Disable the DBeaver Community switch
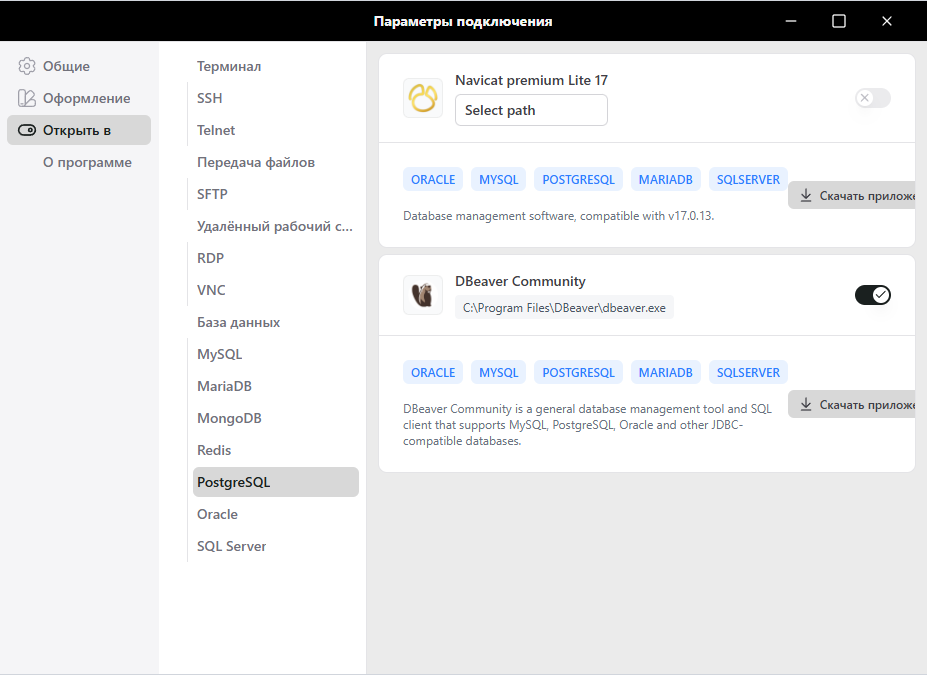This screenshot has height=675, width=927. coord(873,295)
